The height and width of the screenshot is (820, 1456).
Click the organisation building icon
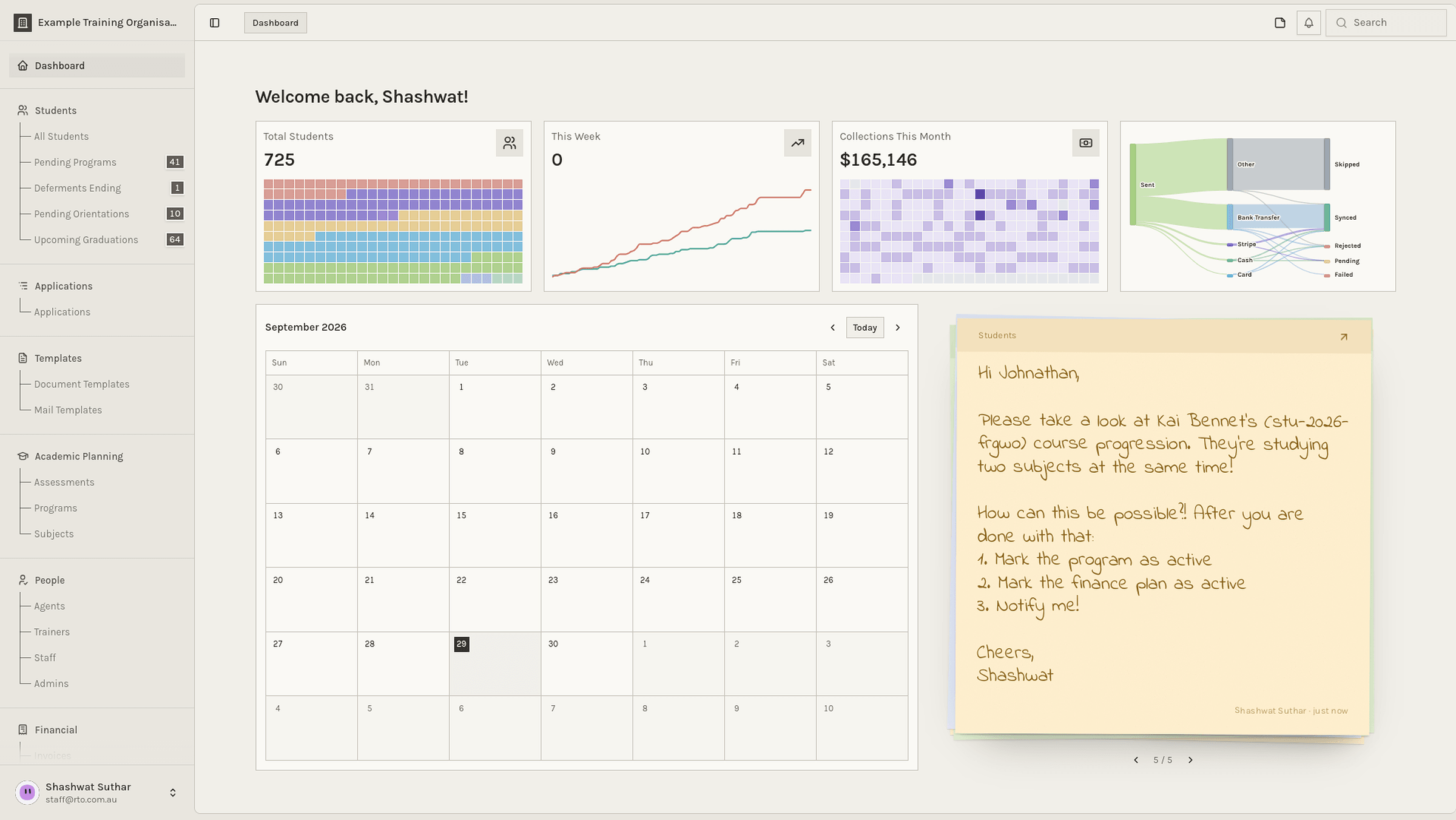coord(22,22)
